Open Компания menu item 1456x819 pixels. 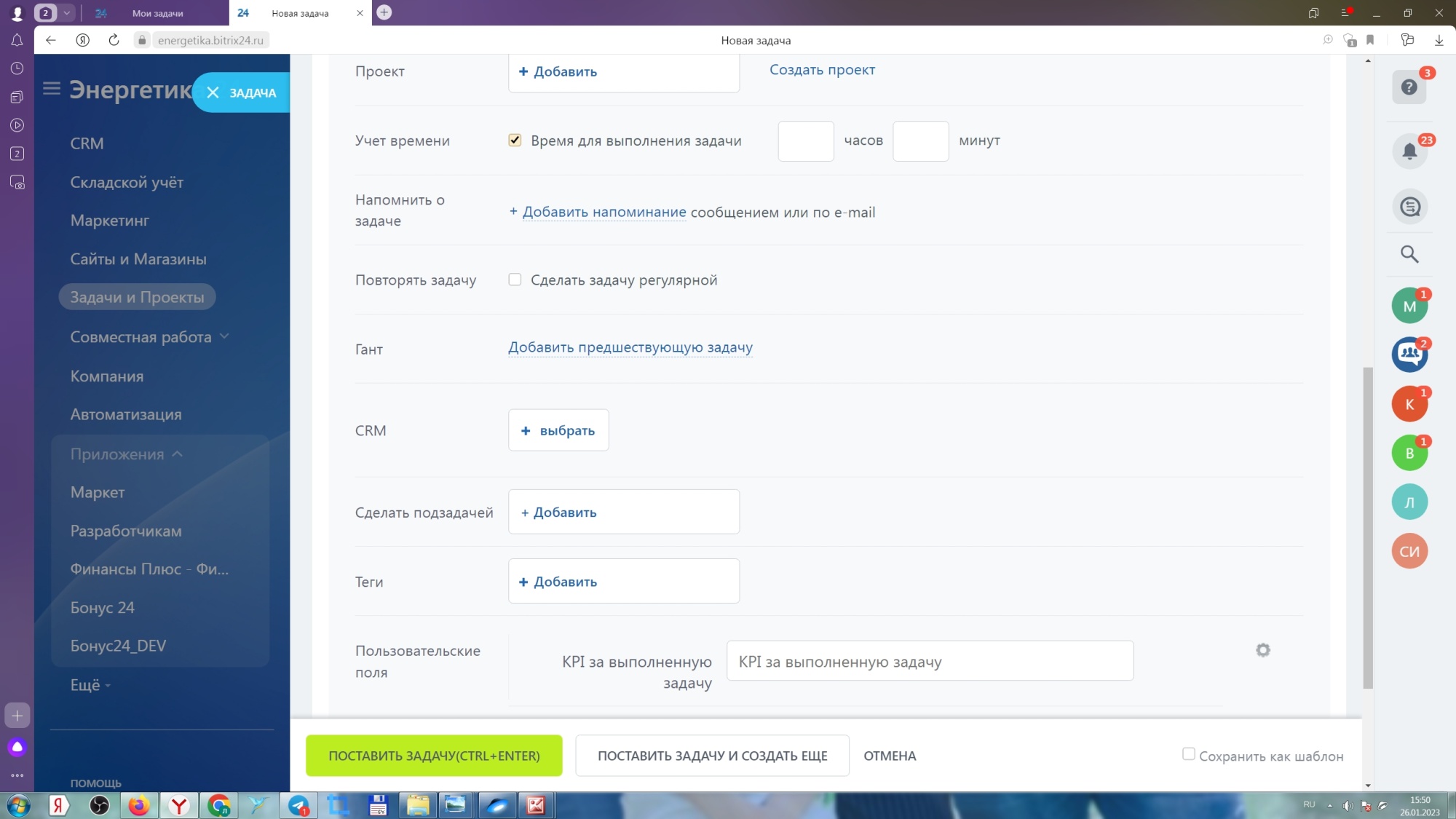point(107,376)
